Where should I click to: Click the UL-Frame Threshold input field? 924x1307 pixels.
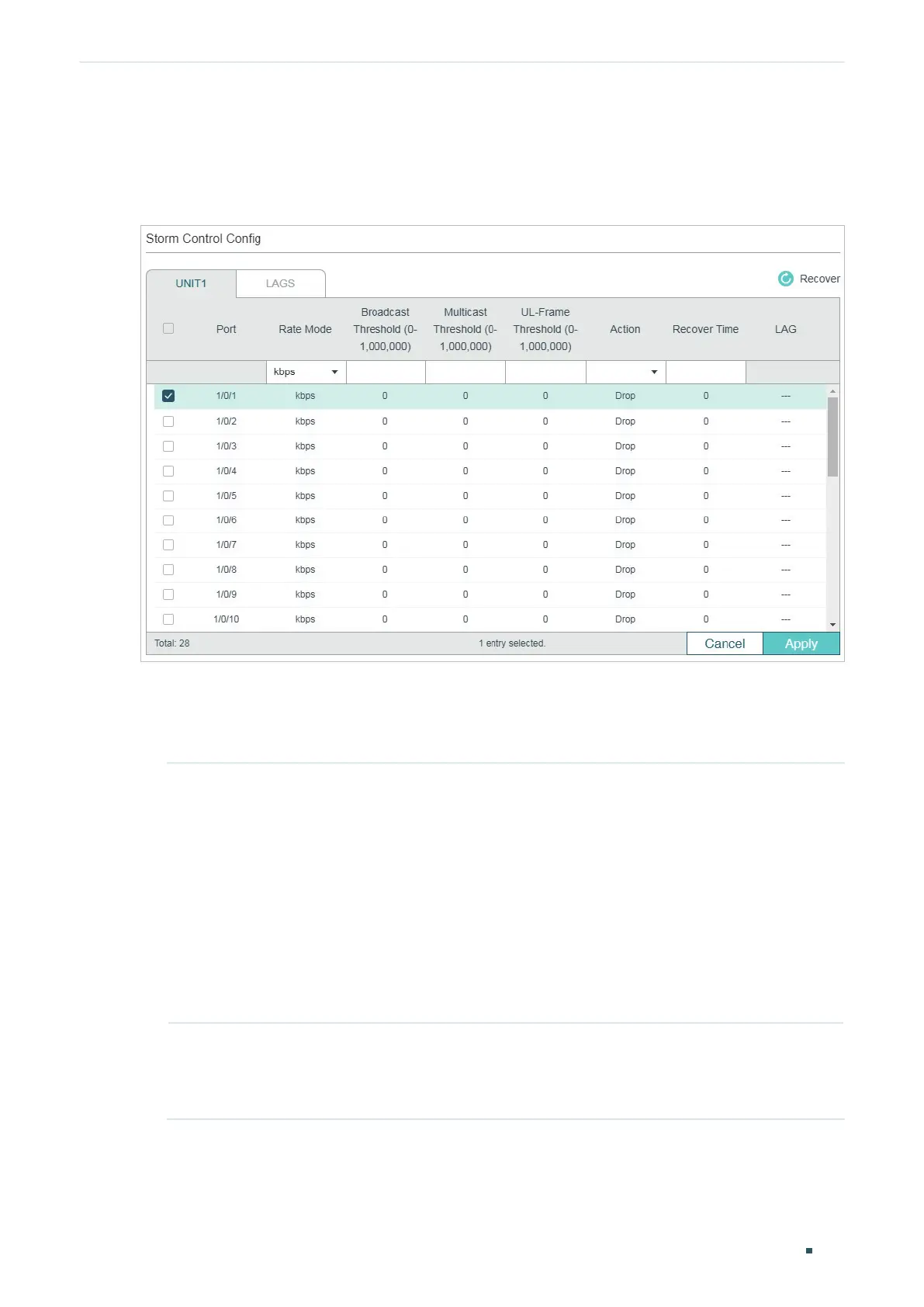[545, 372]
